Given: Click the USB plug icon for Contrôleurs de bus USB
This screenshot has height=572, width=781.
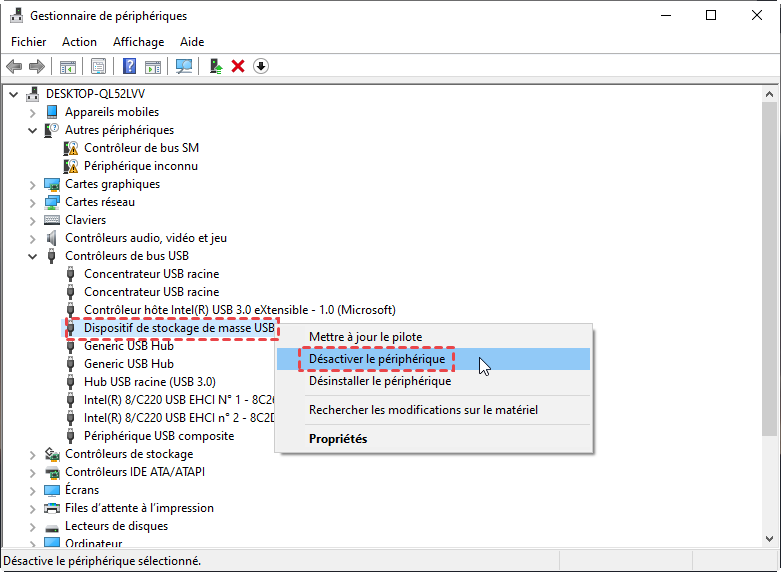Looking at the screenshot, I should (51, 256).
